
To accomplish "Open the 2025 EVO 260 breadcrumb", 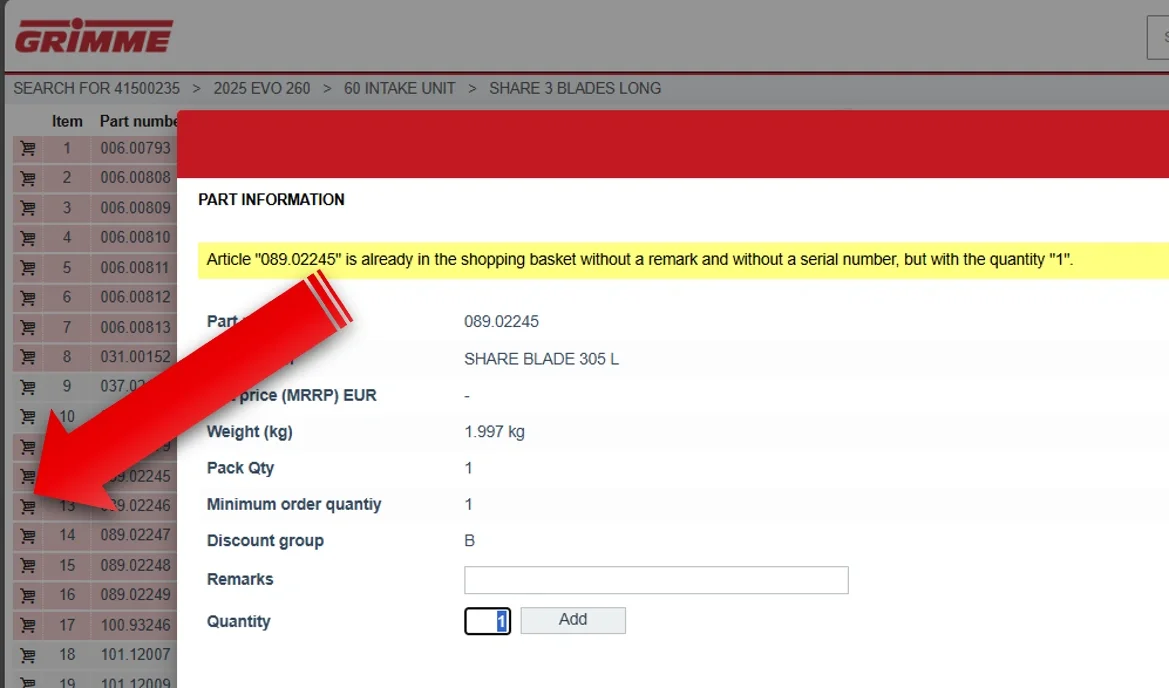I will click(x=262, y=88).
